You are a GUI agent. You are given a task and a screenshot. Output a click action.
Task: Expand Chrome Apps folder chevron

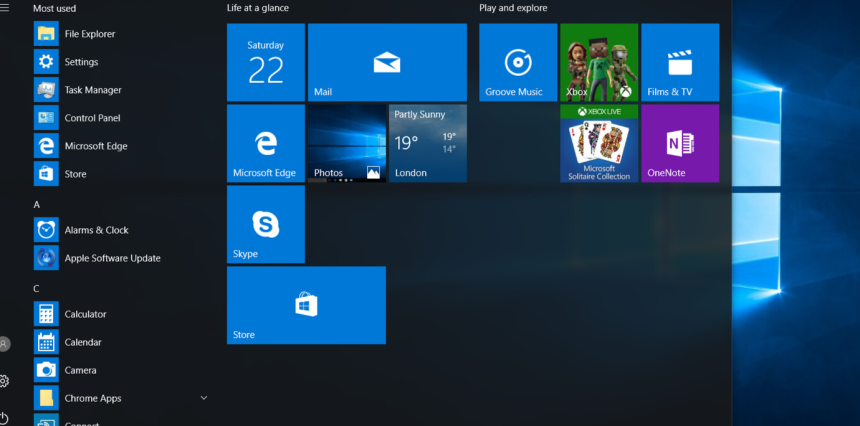point(203,398)
